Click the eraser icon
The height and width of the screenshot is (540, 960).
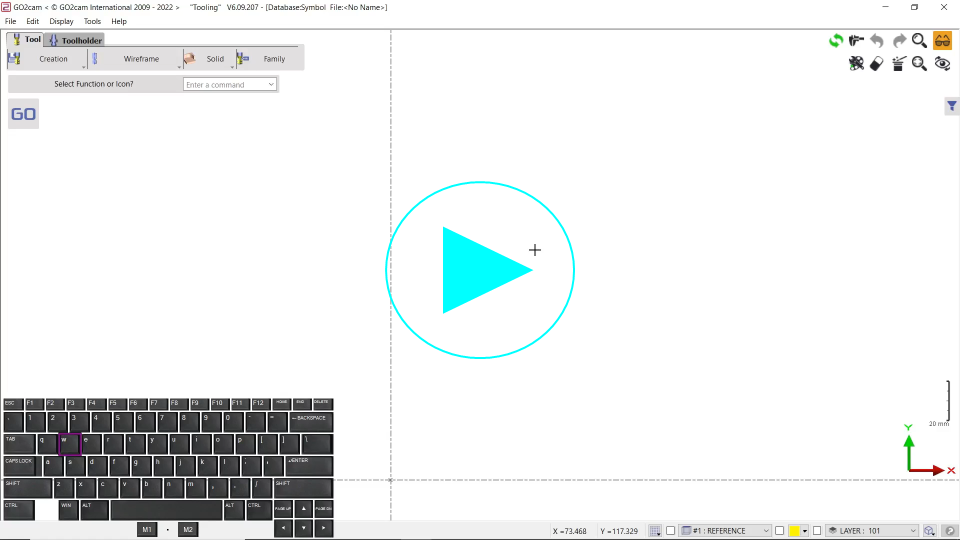coord(877,64)
